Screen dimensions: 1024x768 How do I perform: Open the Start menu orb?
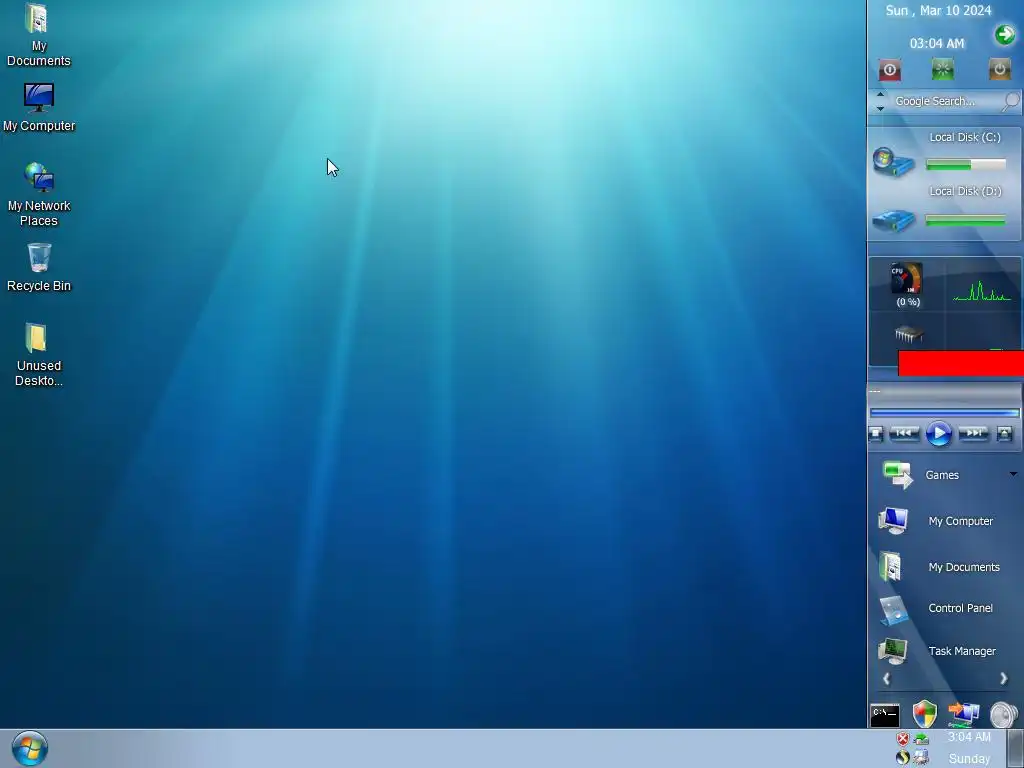29,748
